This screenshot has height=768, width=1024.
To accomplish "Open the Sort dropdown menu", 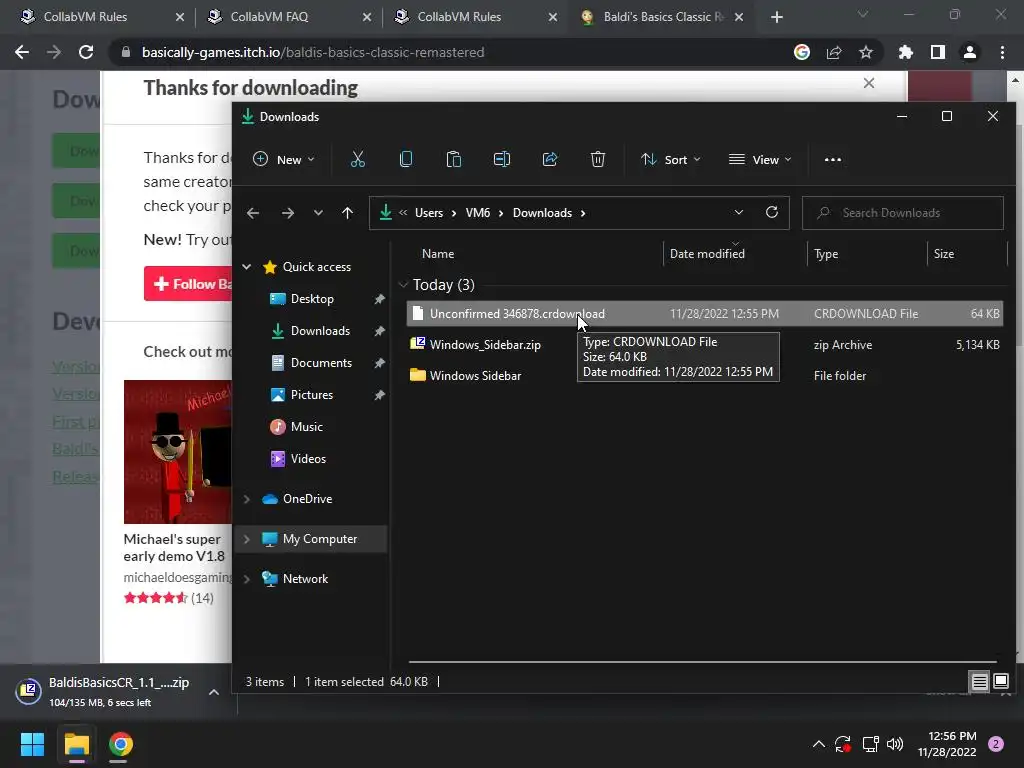I will (x=671, y=159).
